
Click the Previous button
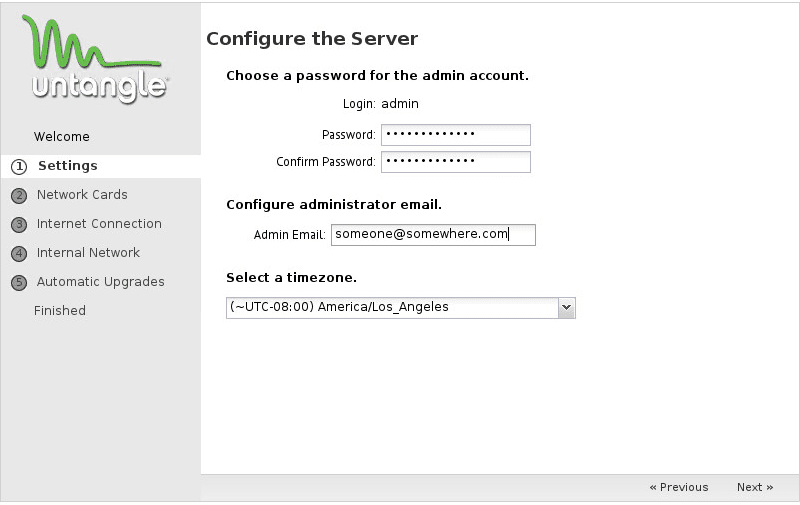679,488
